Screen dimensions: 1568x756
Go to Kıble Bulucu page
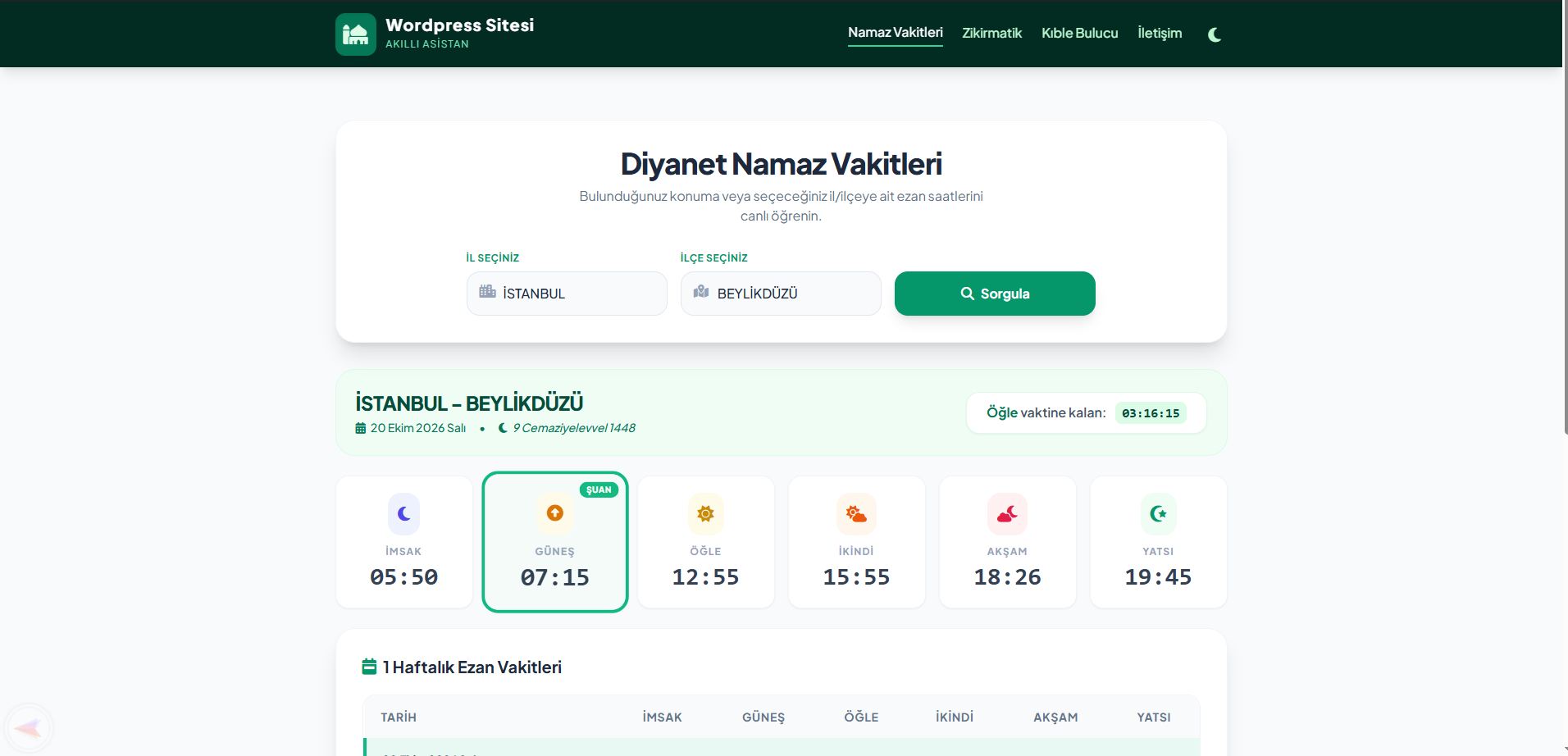pyautogui.click(x=1079, y=34)
